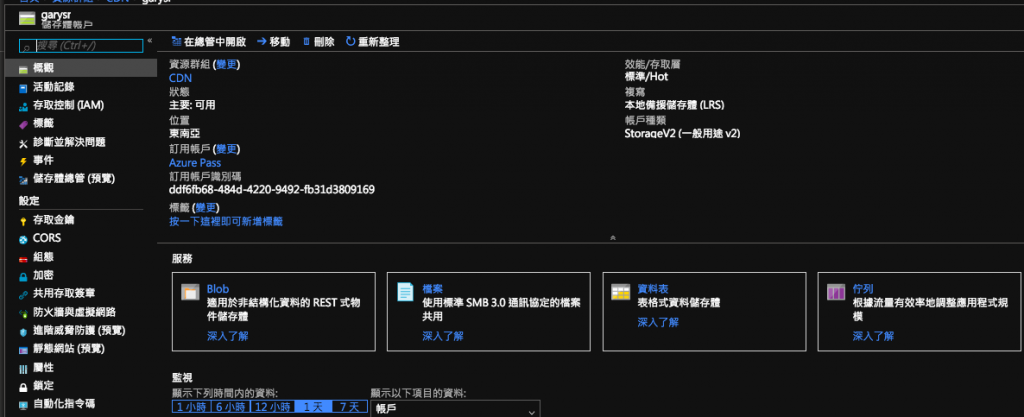Open the 檔案 service title link
The width and height of the screenshot is (1024, 417).
click(x=432, y=288)
